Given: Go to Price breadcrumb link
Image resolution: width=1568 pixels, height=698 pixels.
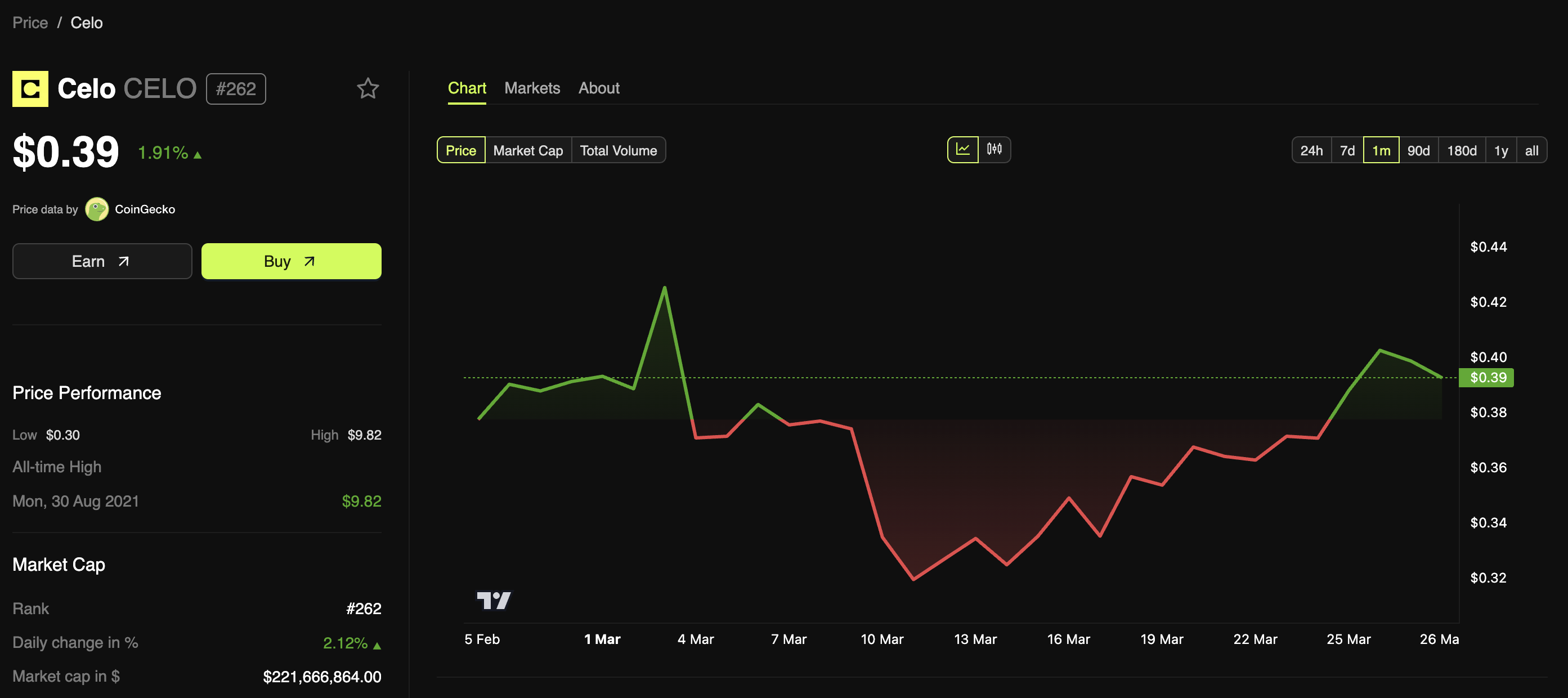Looking at the screenshot, I should [x=30, y=23].
